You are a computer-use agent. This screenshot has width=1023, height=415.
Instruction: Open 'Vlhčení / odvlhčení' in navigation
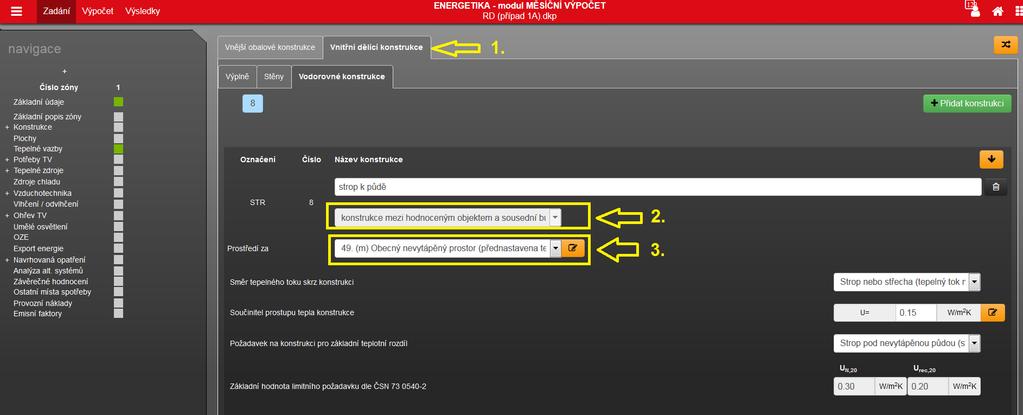point(44,204)
